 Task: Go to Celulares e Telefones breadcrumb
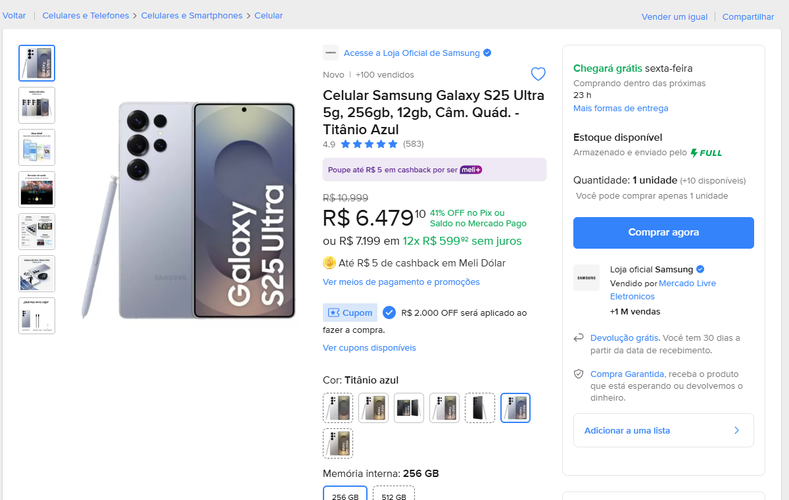pyautogui.click(x=86, y=16)
